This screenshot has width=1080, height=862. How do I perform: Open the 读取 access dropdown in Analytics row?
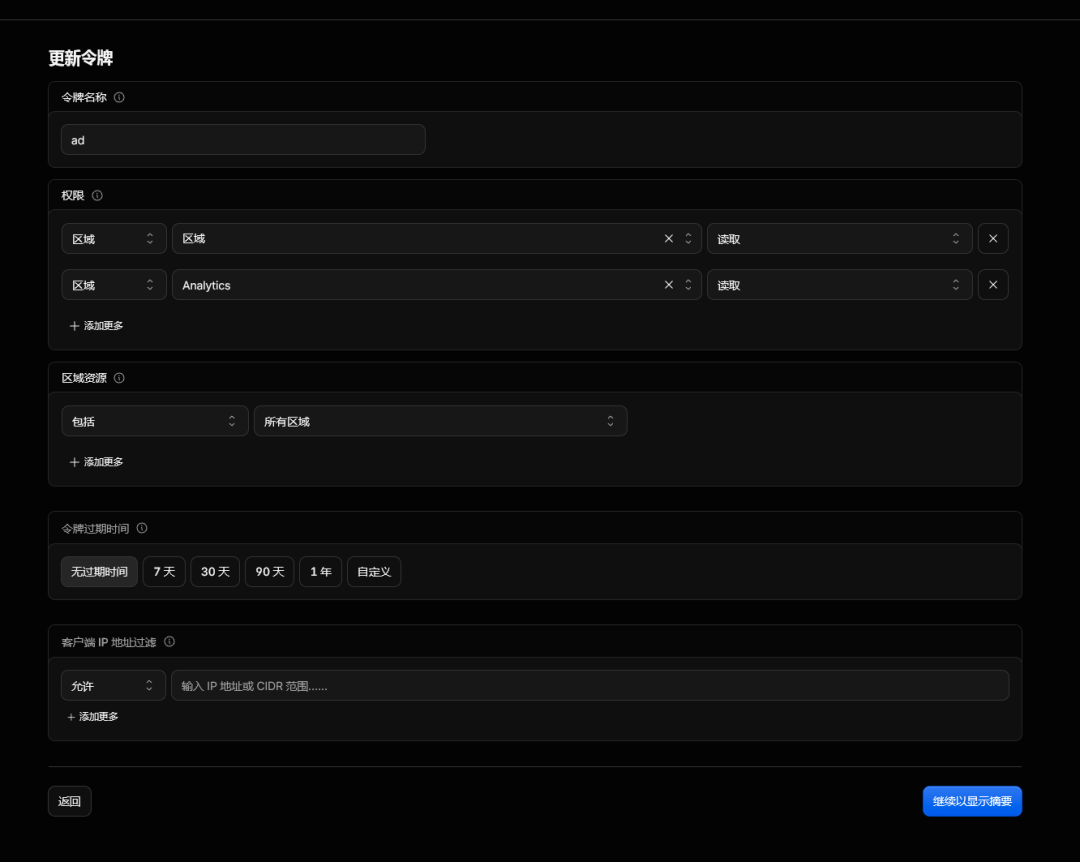click(x=840, y=285)
